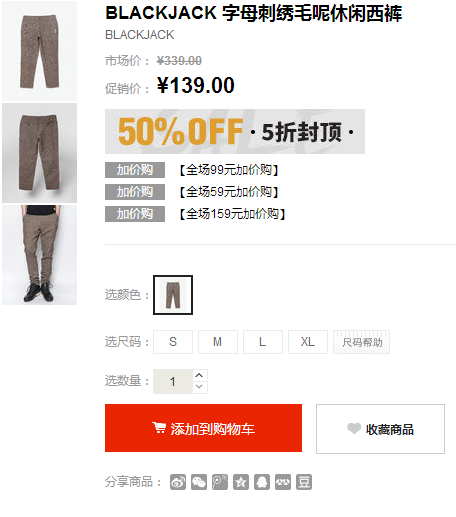
Task: Select the brown pants color swatch
Action: pyautogui.click(x=173, y=295)
